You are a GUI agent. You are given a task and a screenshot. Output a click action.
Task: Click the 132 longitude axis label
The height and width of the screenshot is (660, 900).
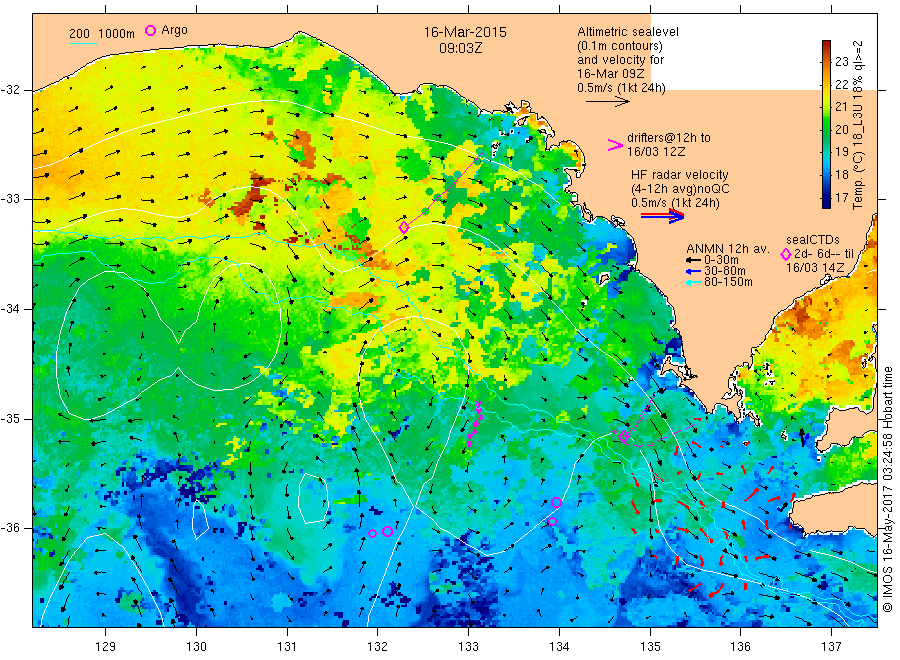[378, 647]
